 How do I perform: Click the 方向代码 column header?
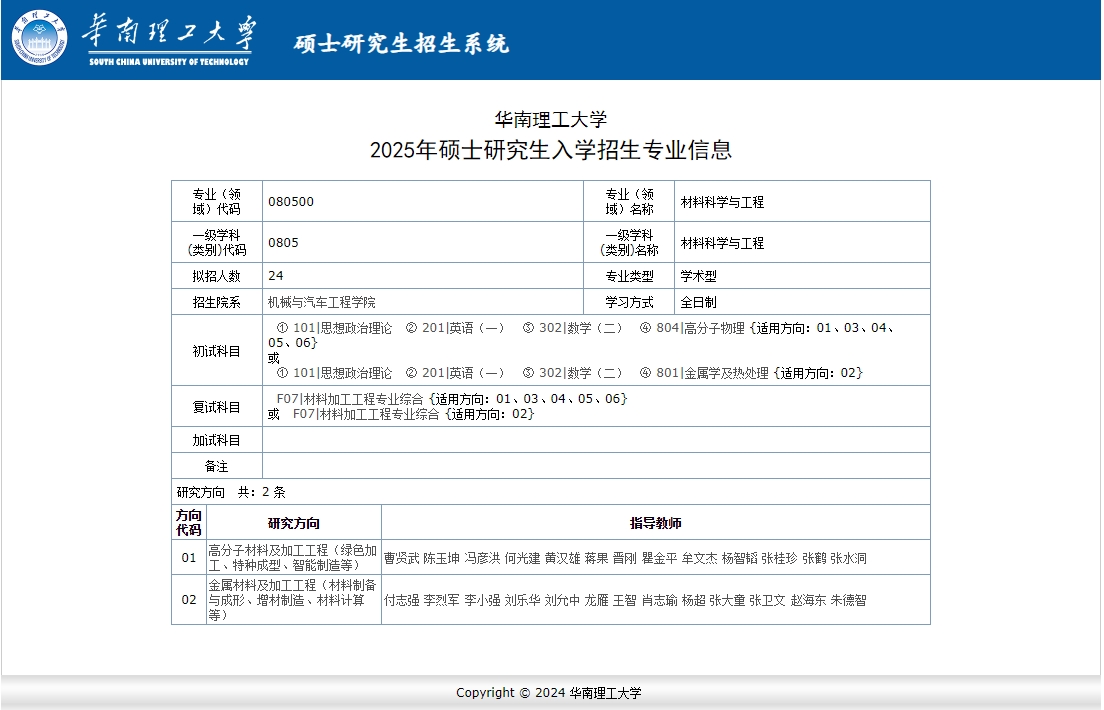click(189, 523)
